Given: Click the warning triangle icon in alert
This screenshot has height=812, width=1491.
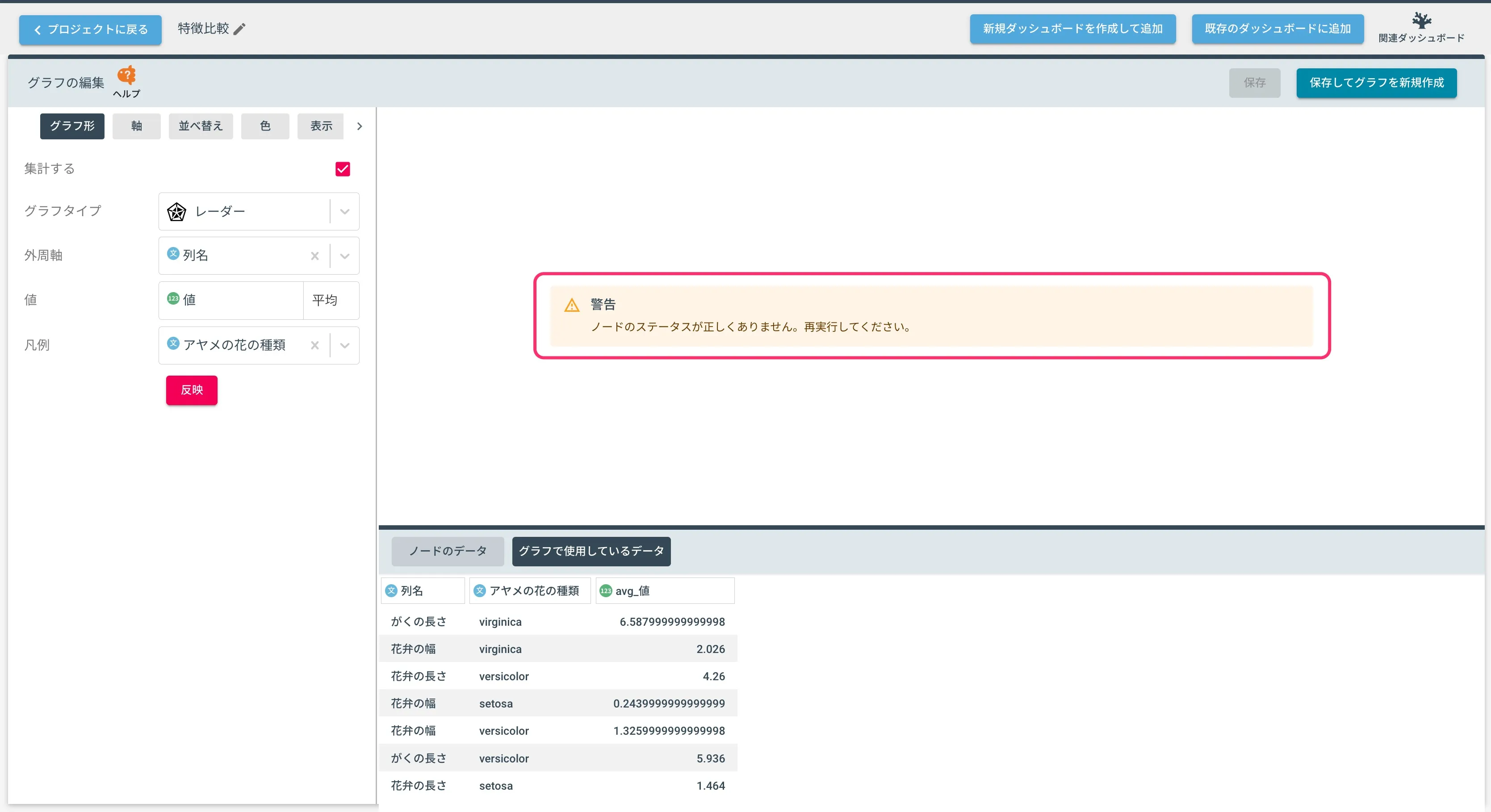Looking at the screenshot, I should click(572, 305).
